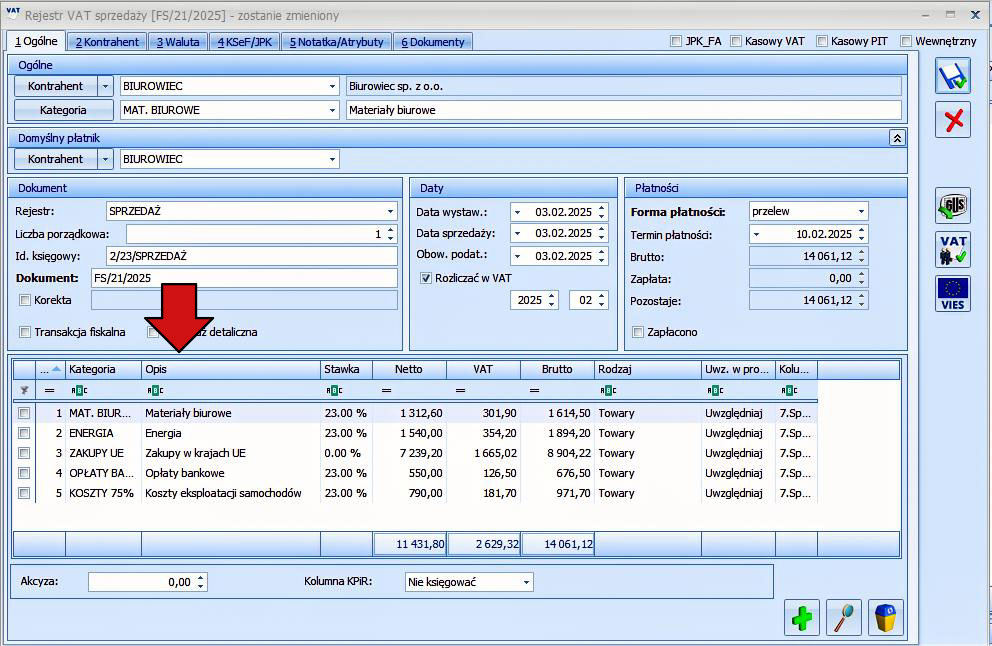Click the Materiały biurowe row description
This screenshot has height=646, width=992.
[x=188, y=413]
